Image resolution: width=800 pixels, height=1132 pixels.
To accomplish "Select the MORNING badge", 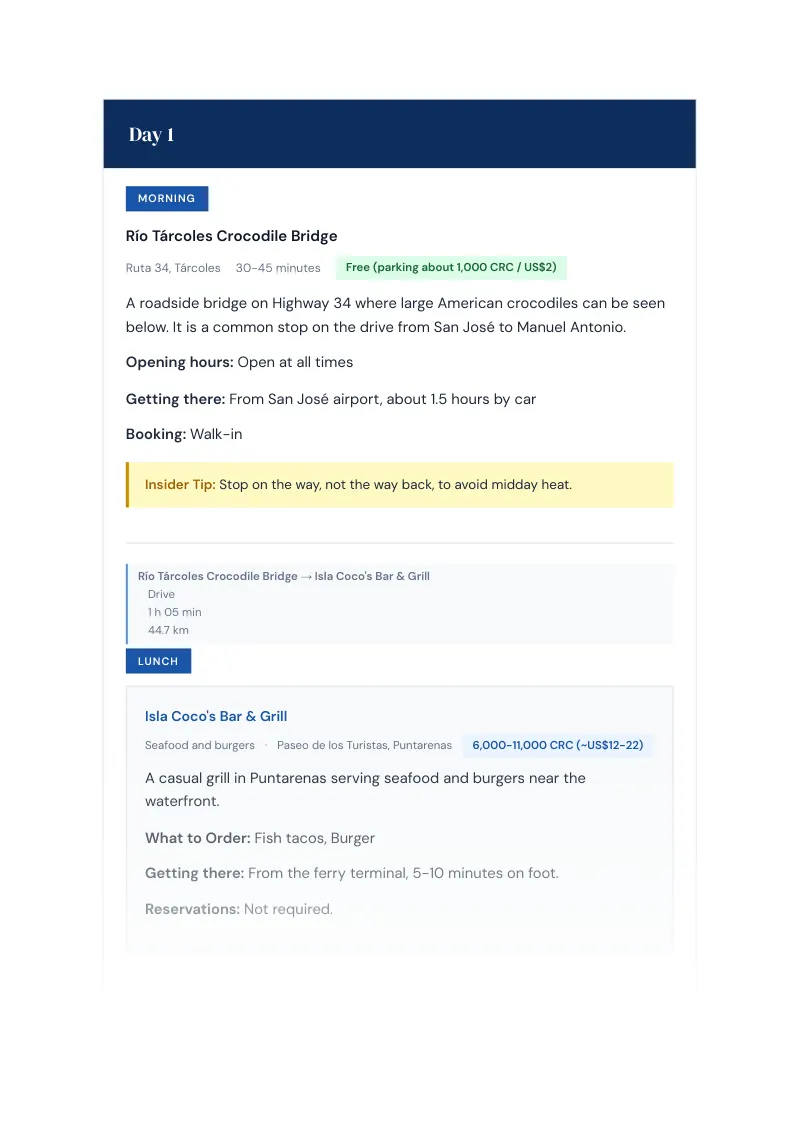I will pyautogui.click(x=167, y=199).
